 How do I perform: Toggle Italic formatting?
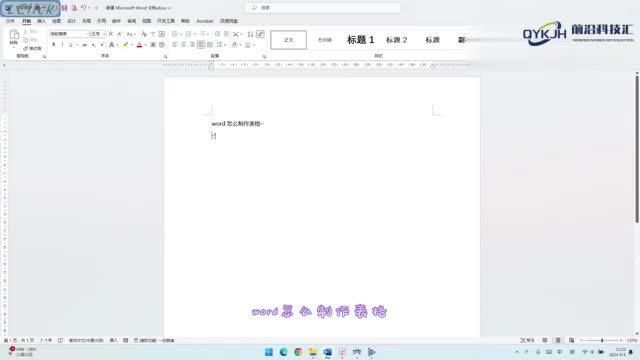click(x=62, y=44)
